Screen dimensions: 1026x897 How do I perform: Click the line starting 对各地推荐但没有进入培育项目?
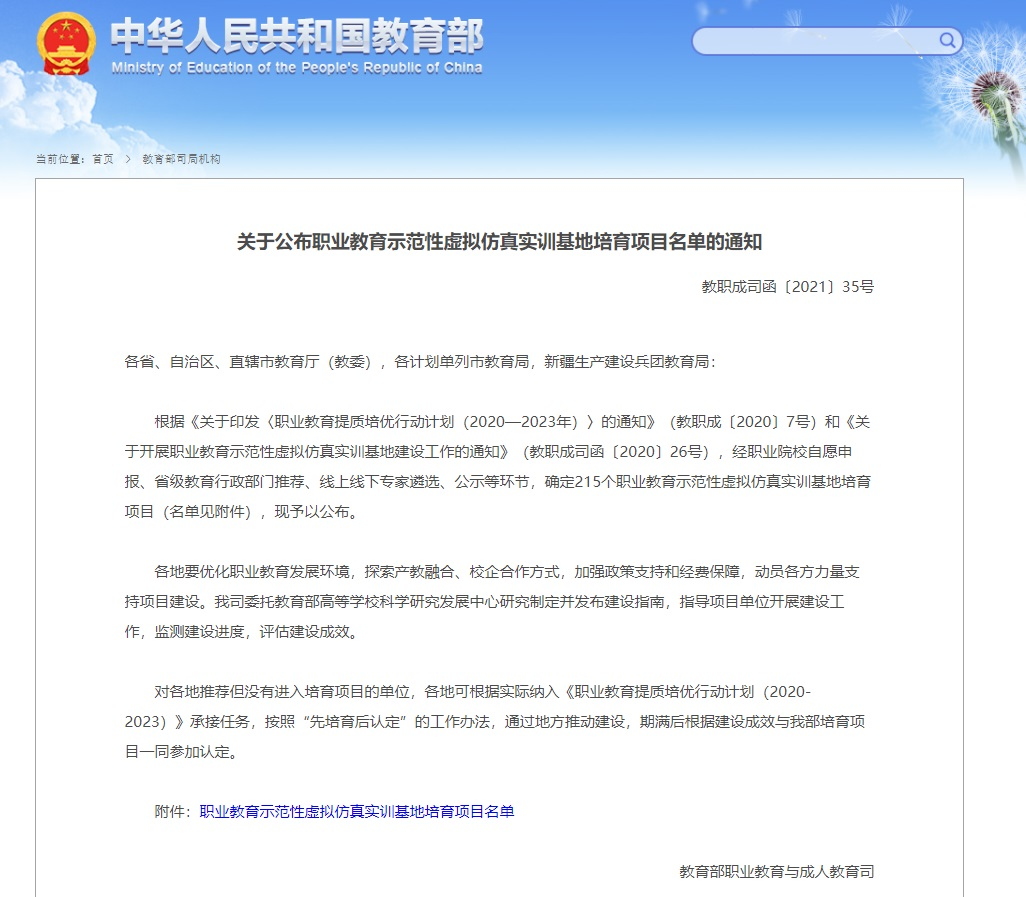click(482, 692)
